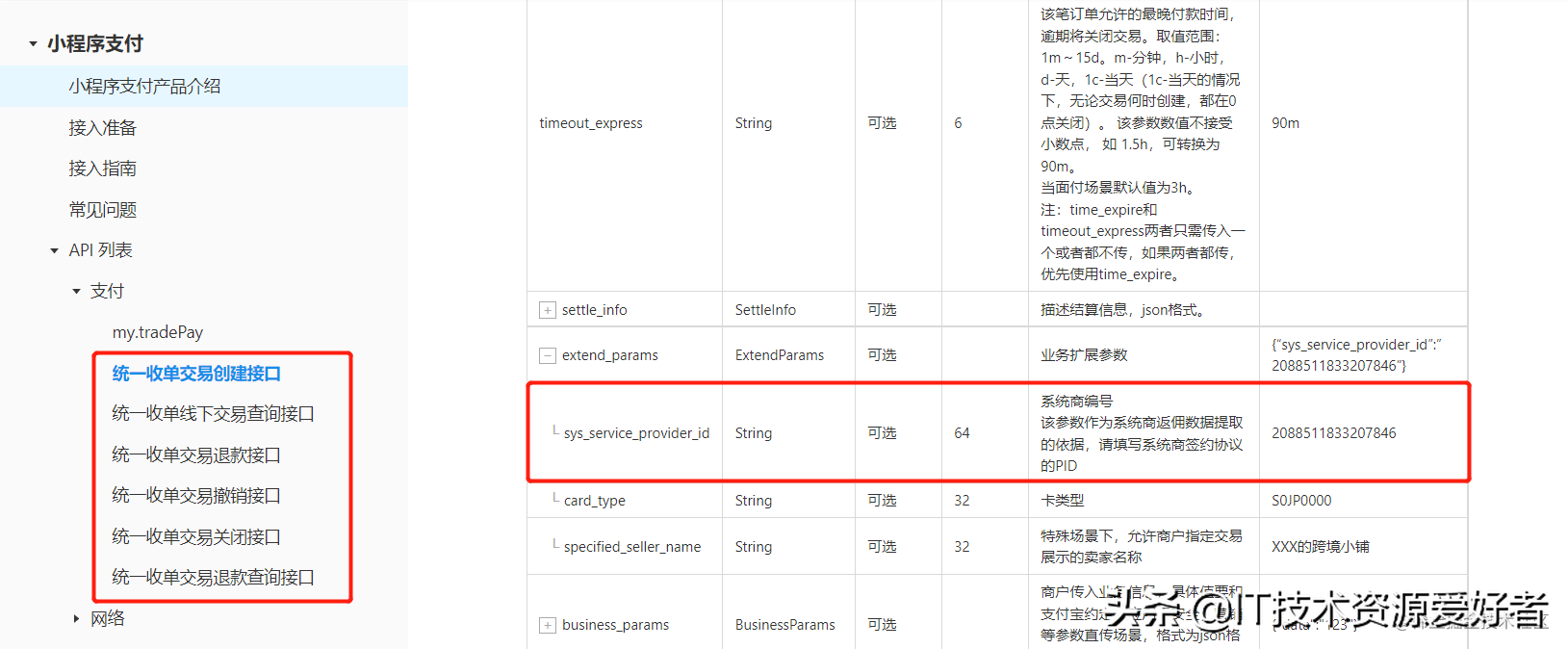This screenshot has width=1568, height=649.
Task: Click the 系统商编号 description text
Action: (x=1077, y=401)
